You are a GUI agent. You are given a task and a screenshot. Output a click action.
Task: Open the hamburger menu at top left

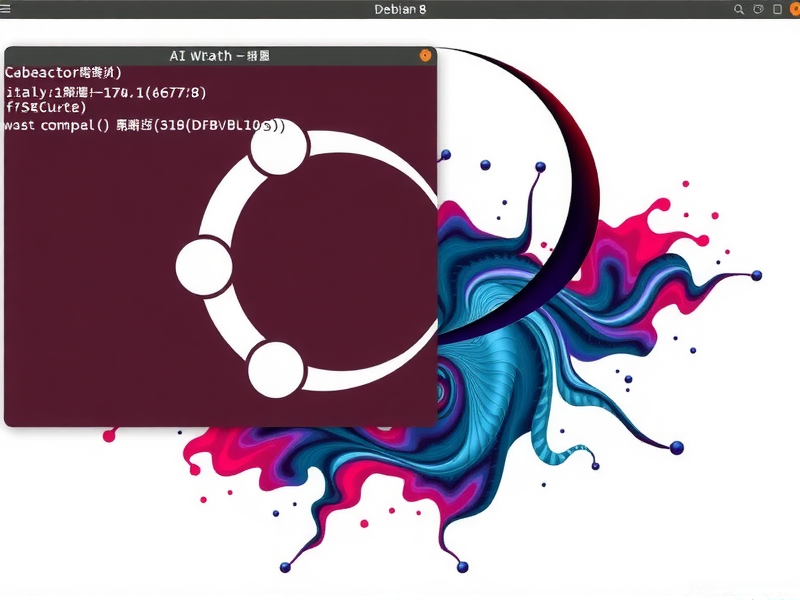point(4,11)
